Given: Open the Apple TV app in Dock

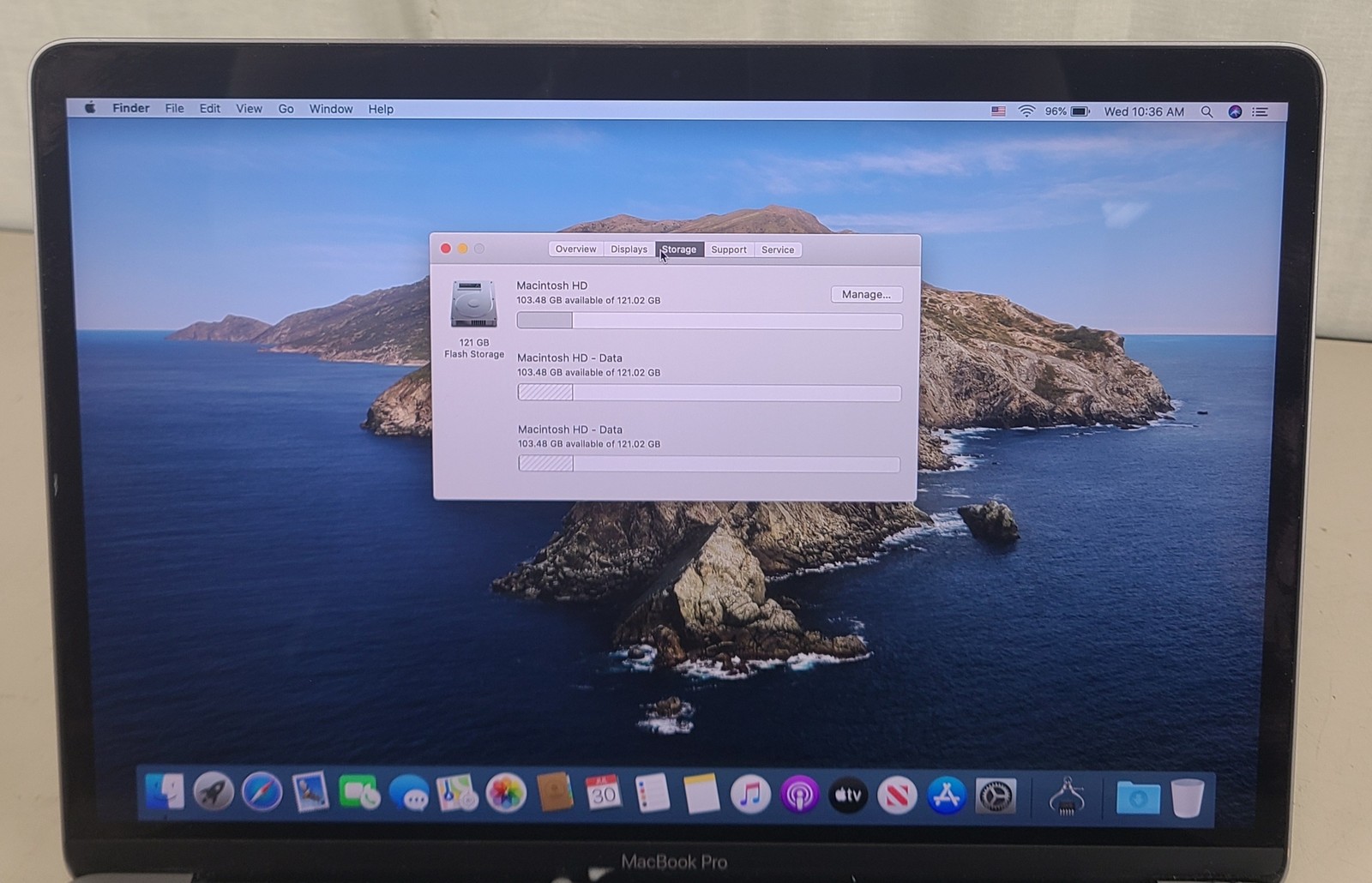Looking at the screenshot, I should [848, 796].
